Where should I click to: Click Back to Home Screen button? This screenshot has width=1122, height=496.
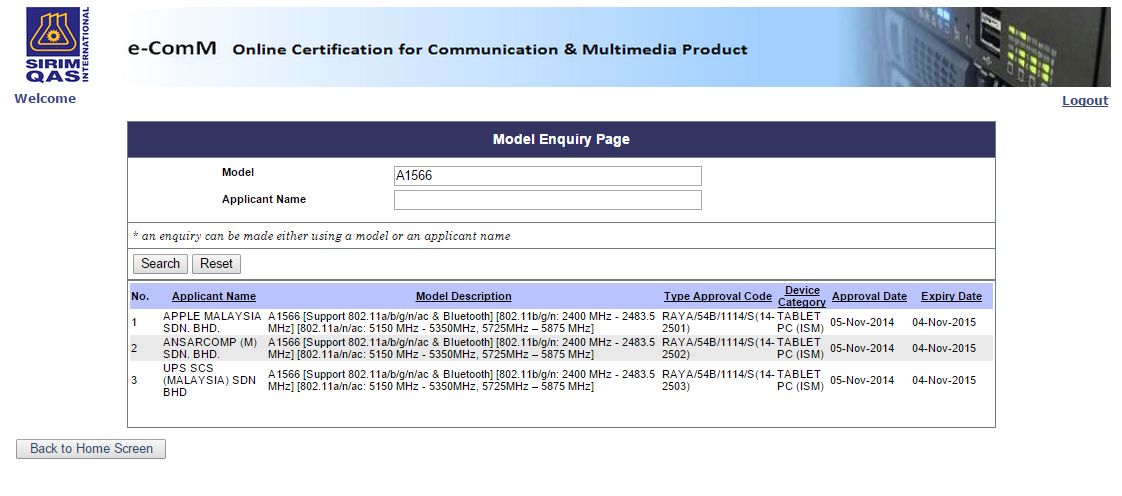click(x=91, y=449)
